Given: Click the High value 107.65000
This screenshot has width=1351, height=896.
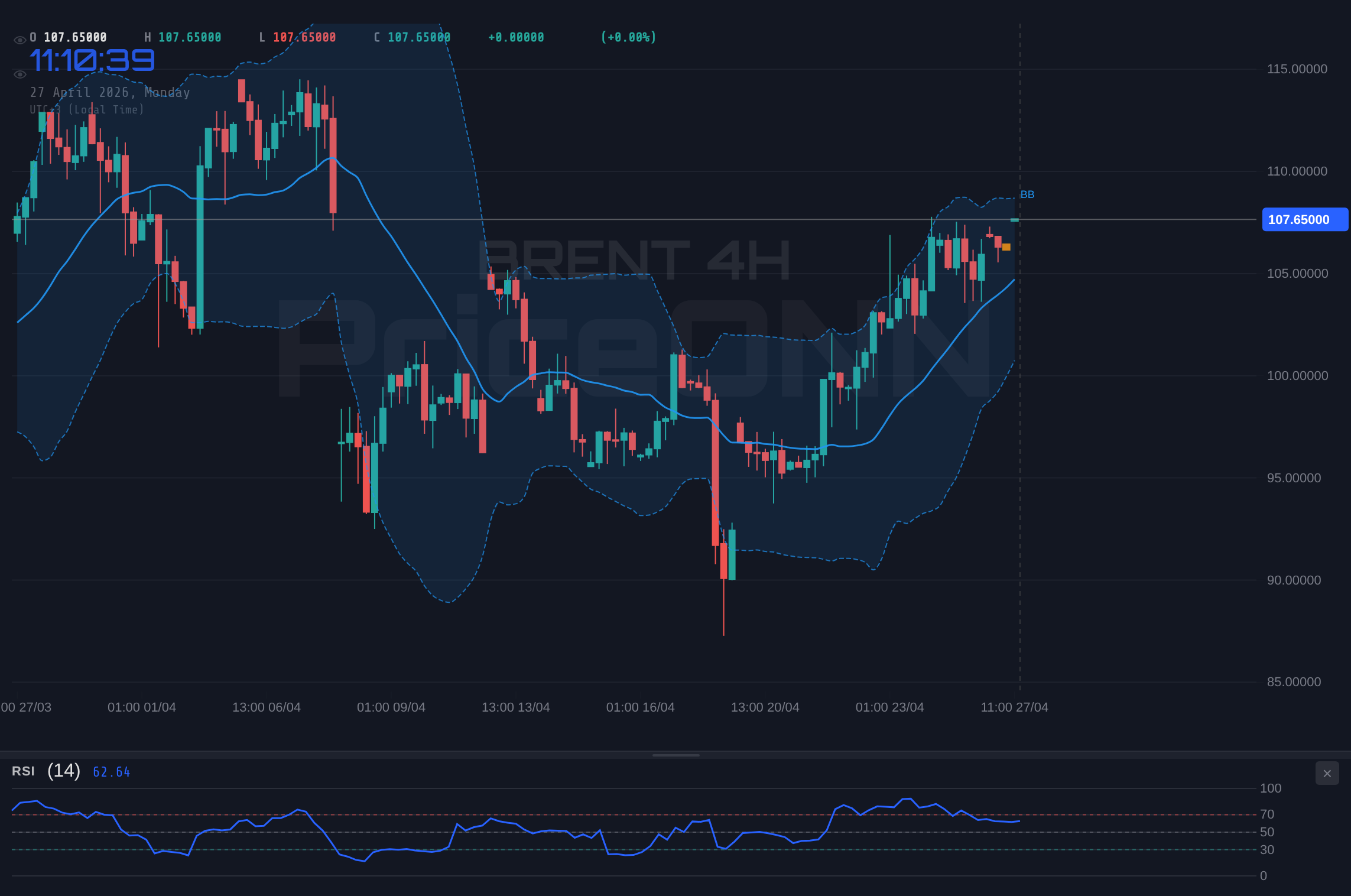Looking at the screenshot, I should (x=190, y=37).
